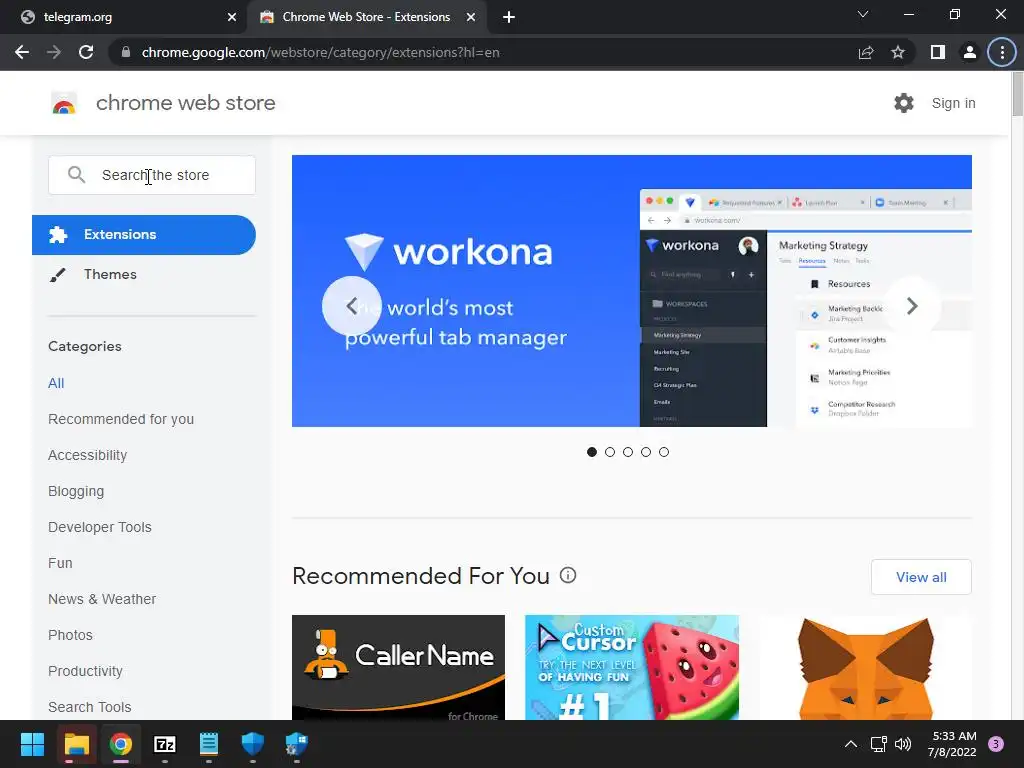Select third carousel indicator dot

click(628, 452)
